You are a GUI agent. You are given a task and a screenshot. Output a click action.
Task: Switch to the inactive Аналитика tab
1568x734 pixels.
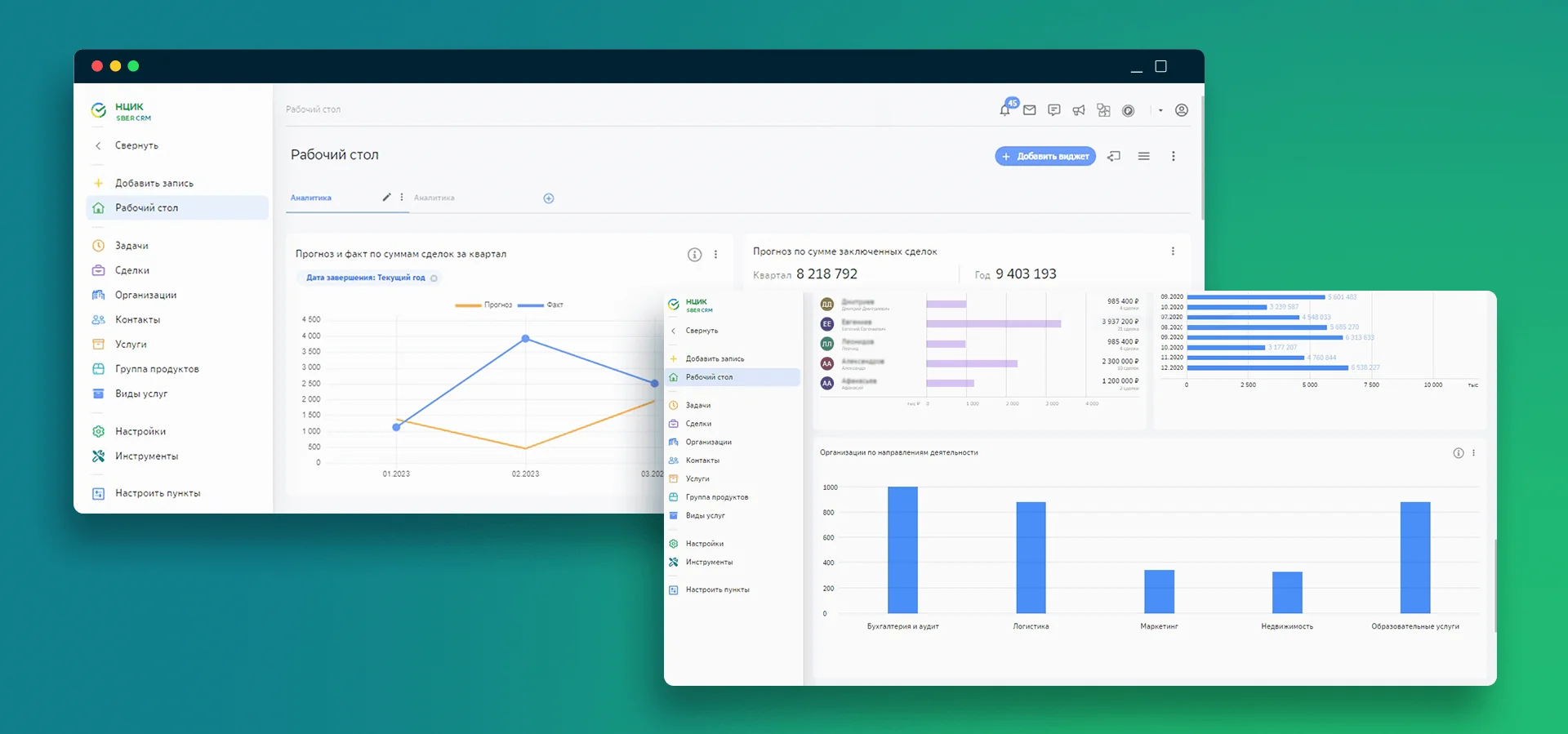(434, 198)
